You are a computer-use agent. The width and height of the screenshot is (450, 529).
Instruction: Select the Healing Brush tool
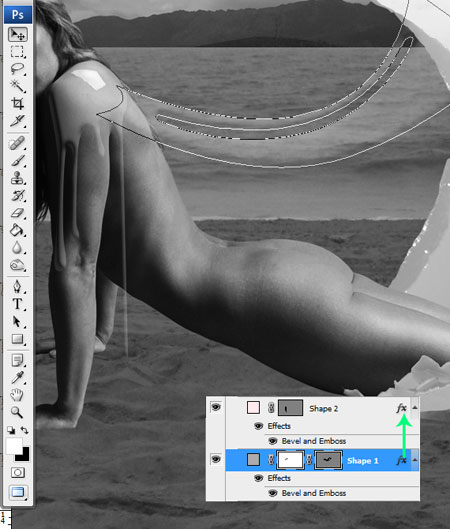pyautogui.click(x=18, y=143)
